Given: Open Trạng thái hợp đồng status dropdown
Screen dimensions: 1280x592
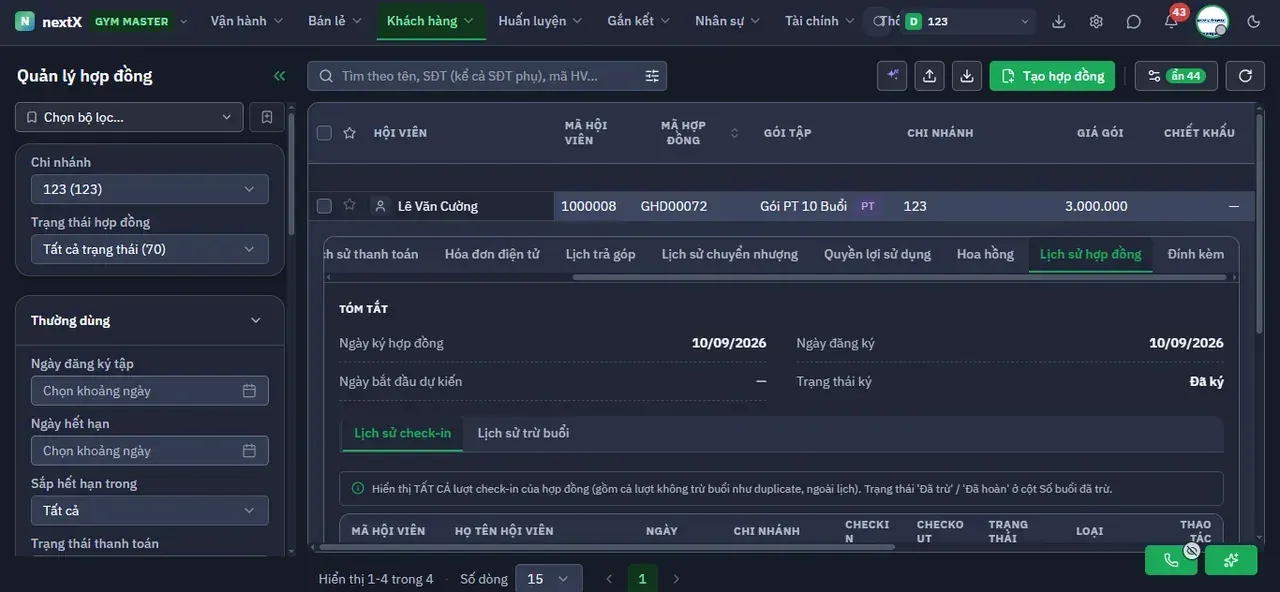Looking at the screenshot, I should 150,249.
